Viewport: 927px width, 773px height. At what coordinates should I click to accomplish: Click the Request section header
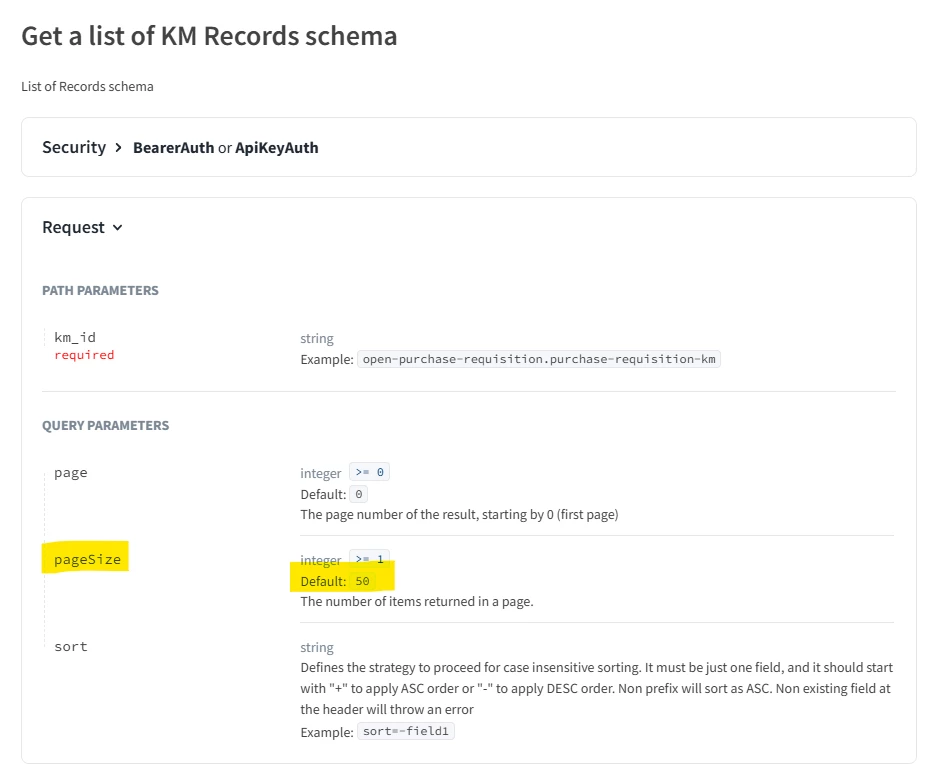pyautogui.click(x=73, y=228)
